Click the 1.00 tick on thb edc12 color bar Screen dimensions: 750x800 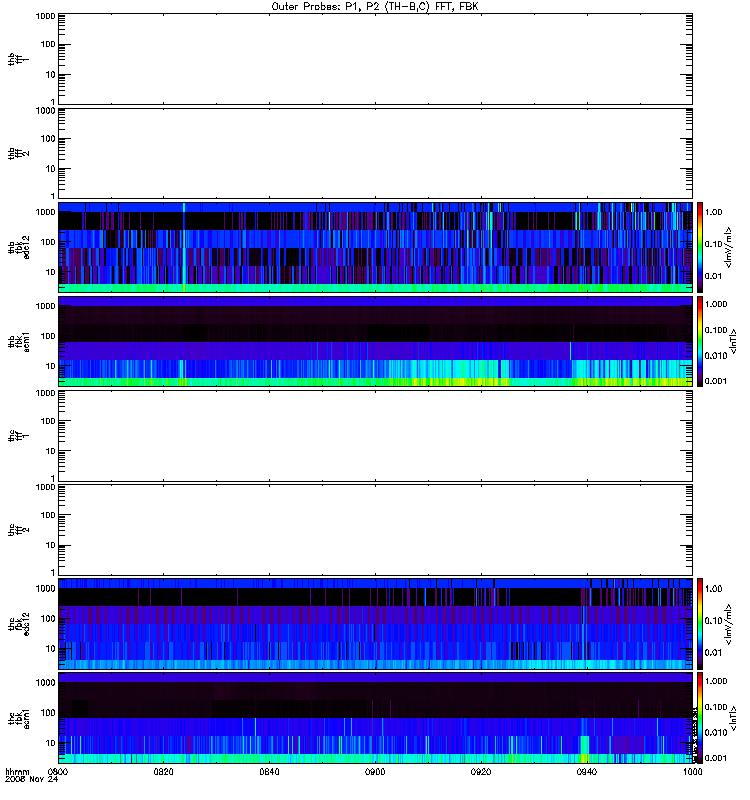(x=714, y=212)
